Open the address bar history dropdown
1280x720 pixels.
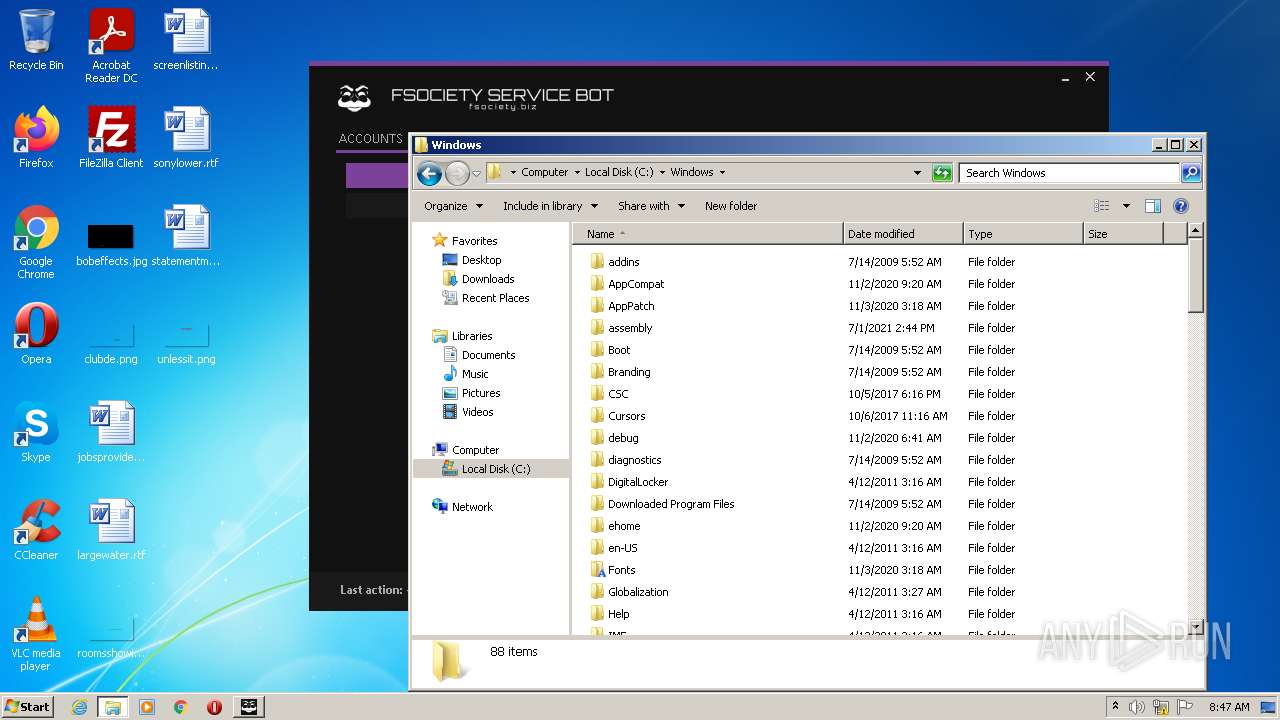[917, 173]
